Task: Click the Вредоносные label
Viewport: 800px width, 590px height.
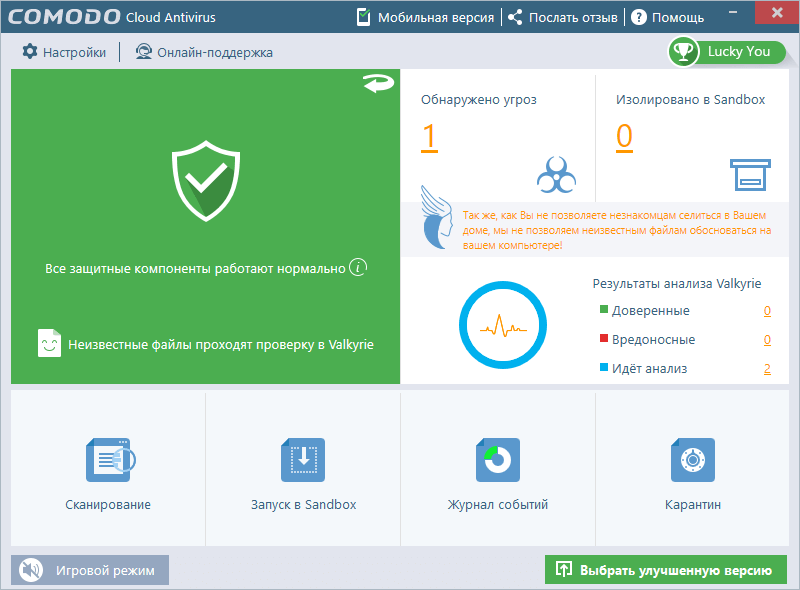Action: pos(654,339)
